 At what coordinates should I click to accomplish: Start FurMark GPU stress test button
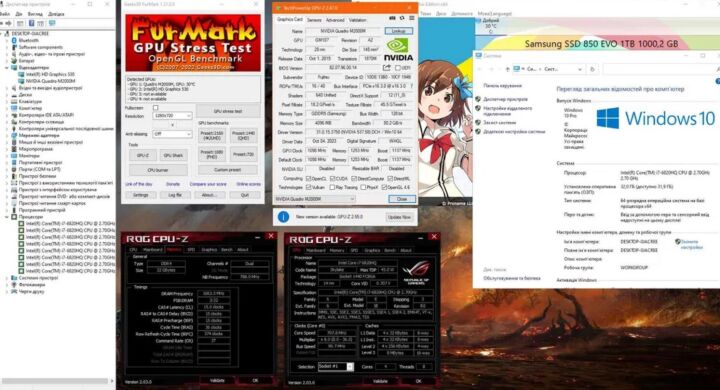(228, 111)
